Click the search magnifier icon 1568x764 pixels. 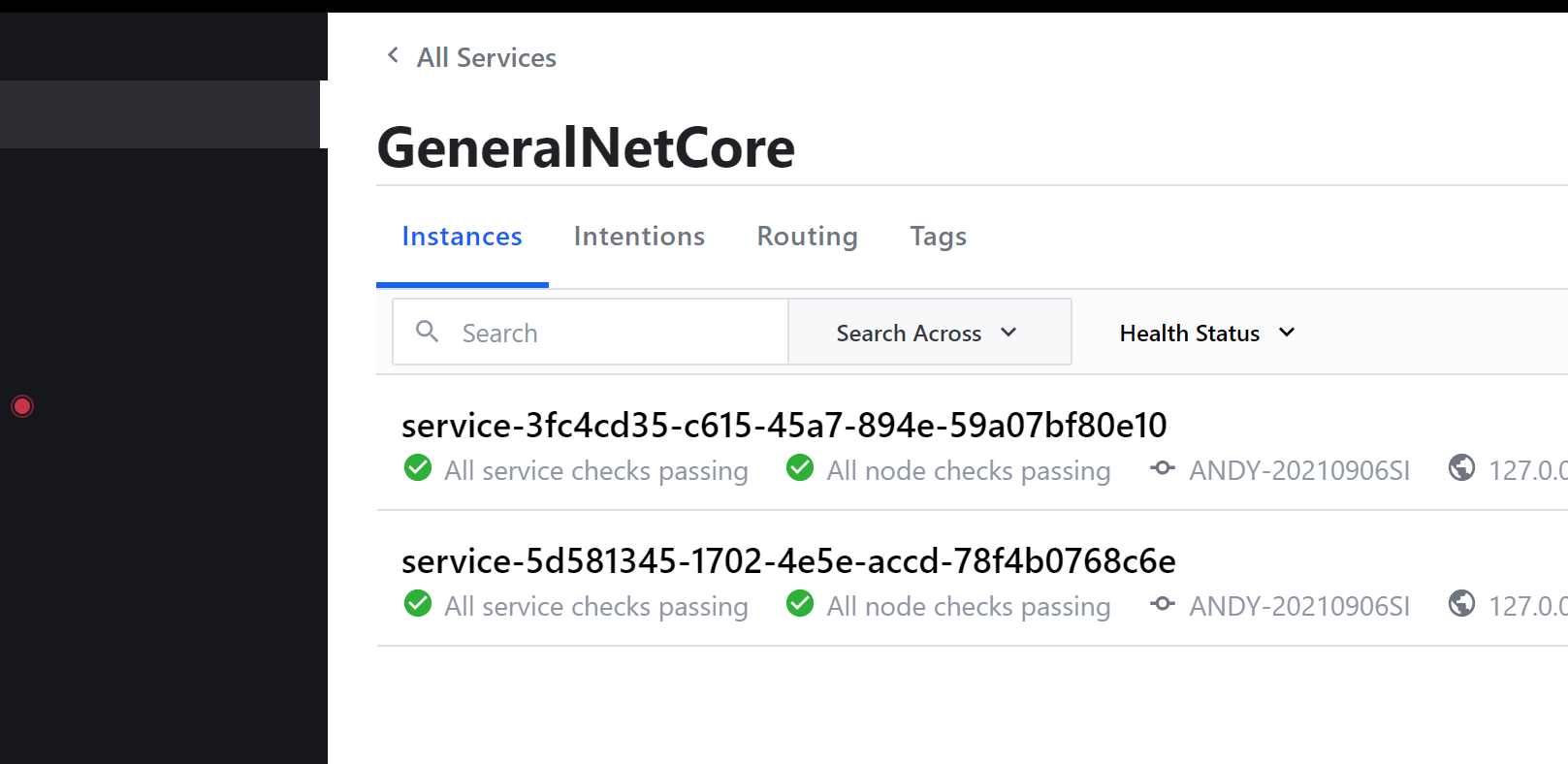pos(427,332)
